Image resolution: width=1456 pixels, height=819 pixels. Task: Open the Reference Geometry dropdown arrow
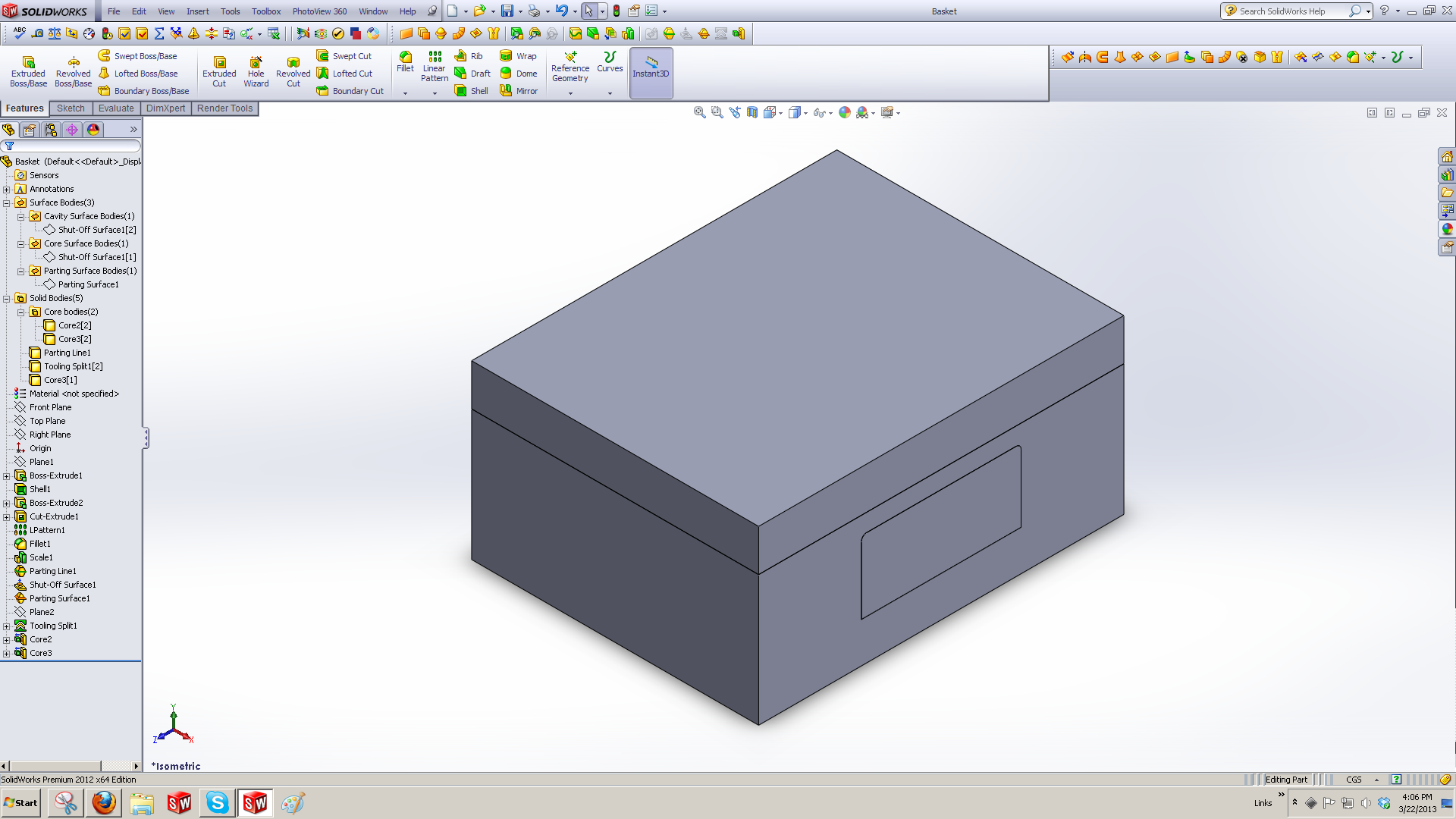(570, 93)
